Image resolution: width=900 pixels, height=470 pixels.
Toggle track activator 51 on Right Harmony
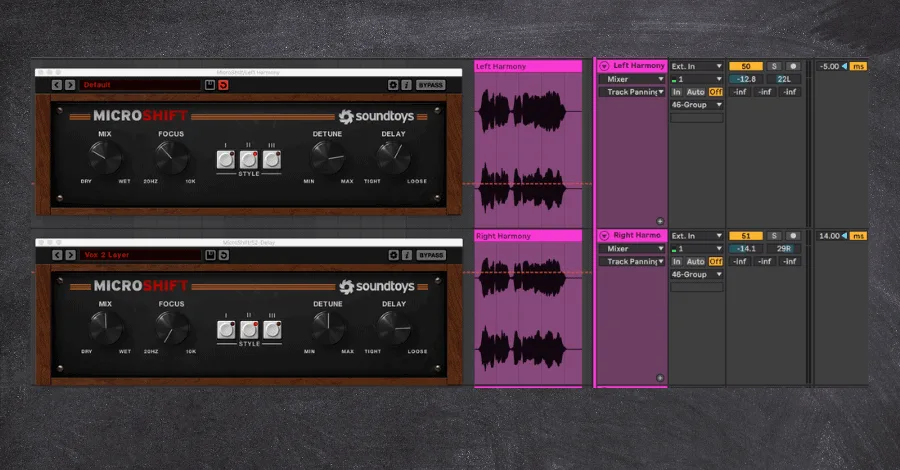pos(746,236)
